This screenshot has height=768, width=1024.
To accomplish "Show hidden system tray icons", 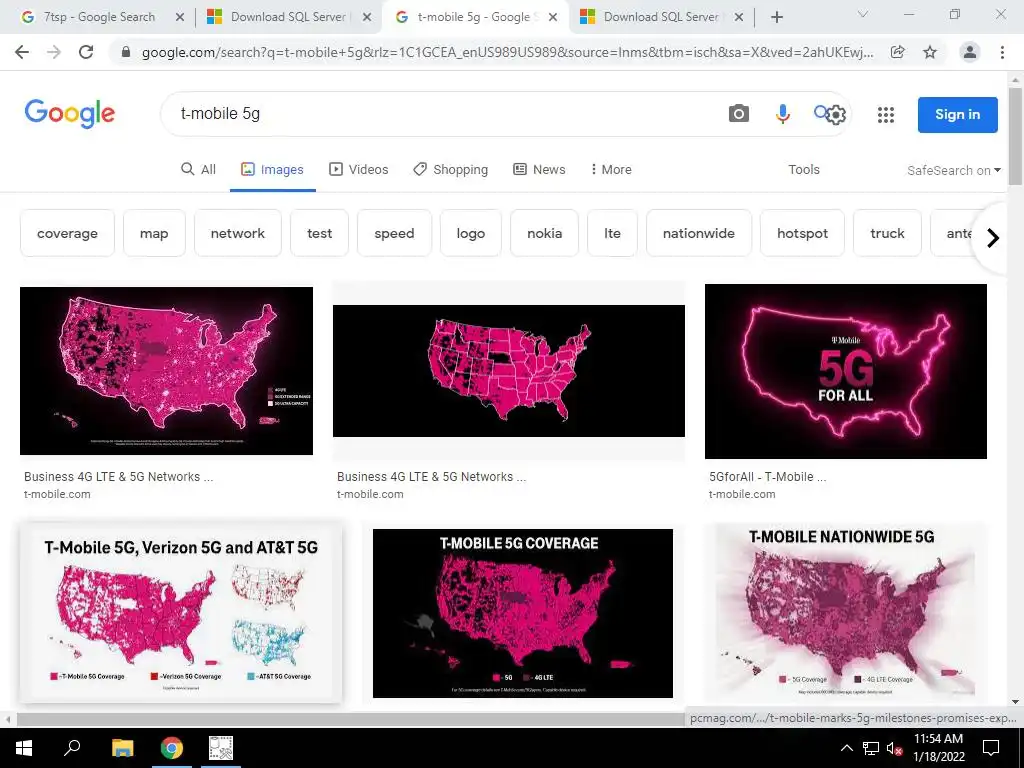I will 846,748.
